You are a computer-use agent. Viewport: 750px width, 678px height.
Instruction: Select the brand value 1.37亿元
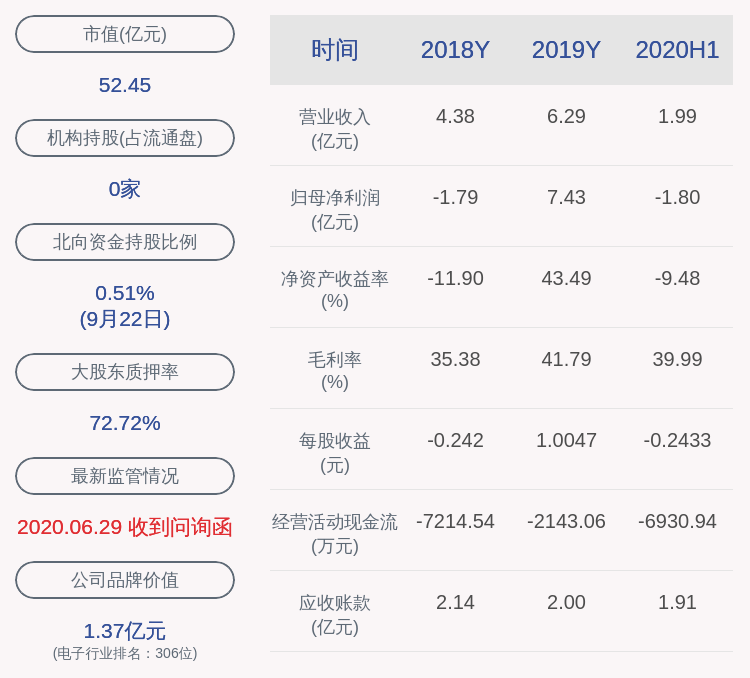125,631
